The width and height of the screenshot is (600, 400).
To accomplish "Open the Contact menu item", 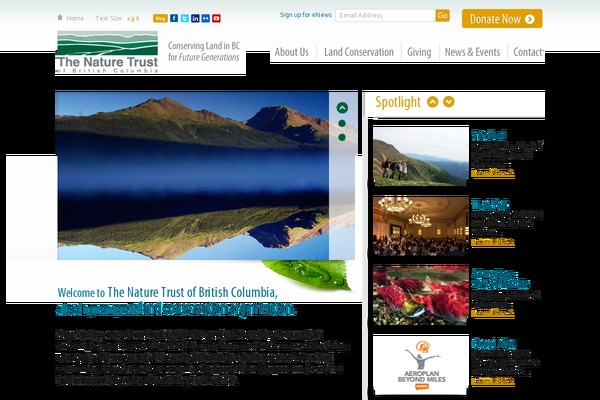I will [x=528, y=52].
